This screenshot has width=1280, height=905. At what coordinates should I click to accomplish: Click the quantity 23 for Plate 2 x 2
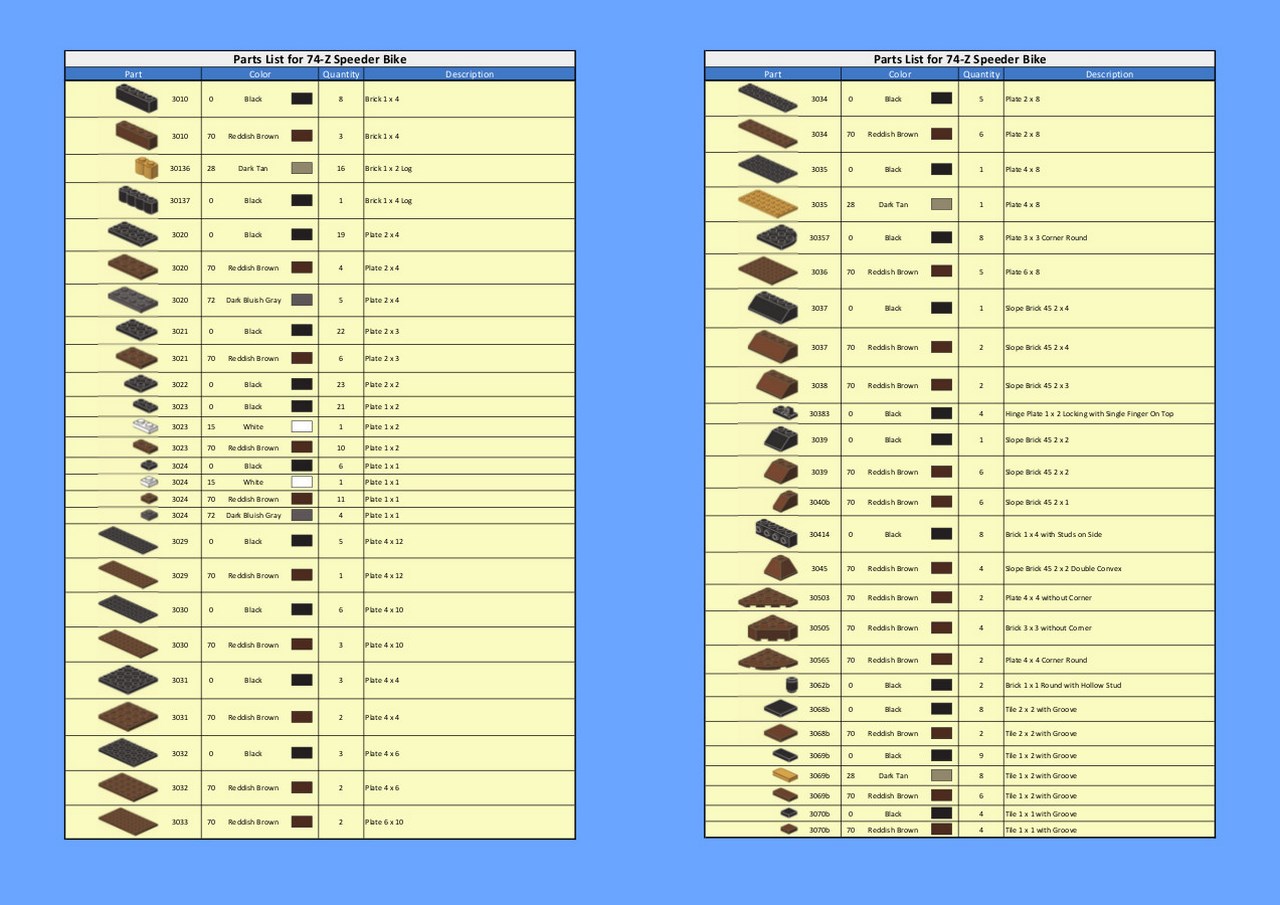[341, 385]
